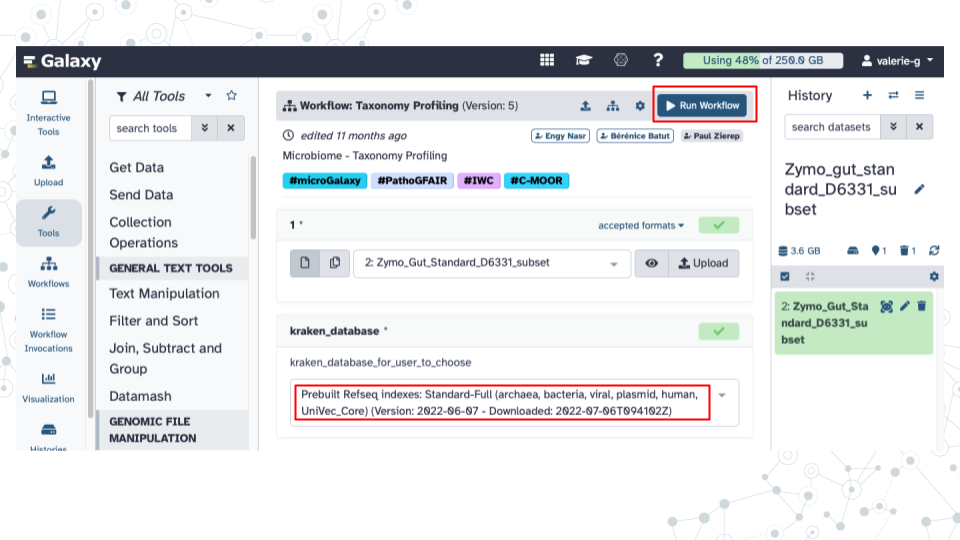Open Visualization in the activity bar

click(x=48, y=386)
